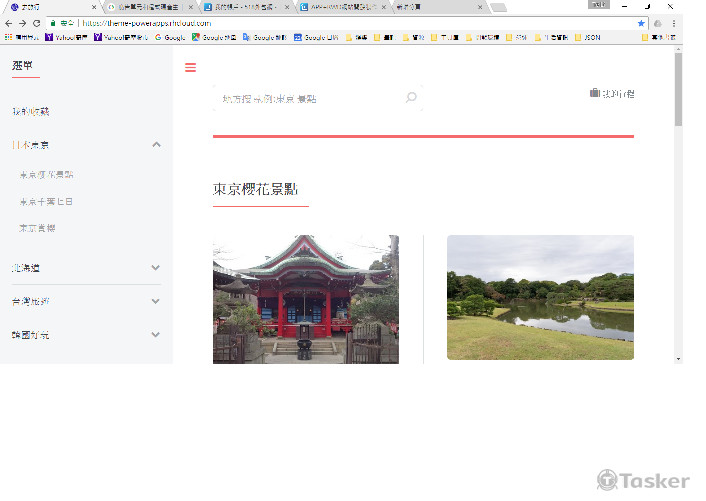Open the red shrine photo thumbnail
Screen dimensions: 706x501
305,298
